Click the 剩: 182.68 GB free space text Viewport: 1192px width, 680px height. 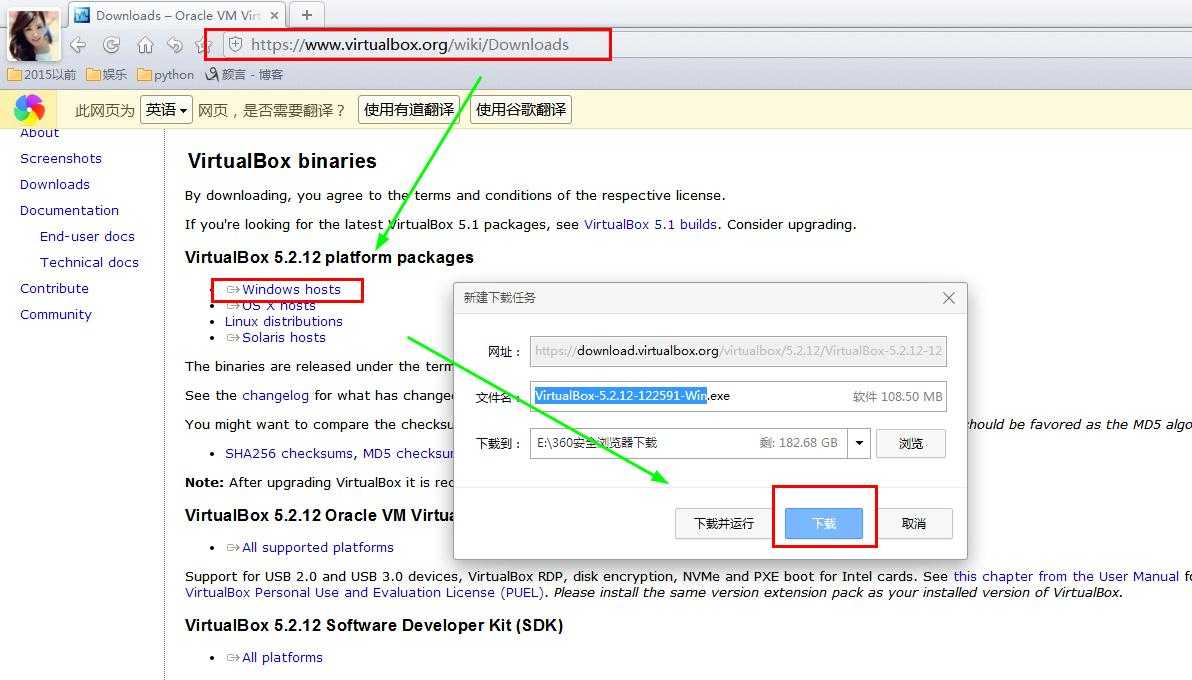[x=798, y=443]
